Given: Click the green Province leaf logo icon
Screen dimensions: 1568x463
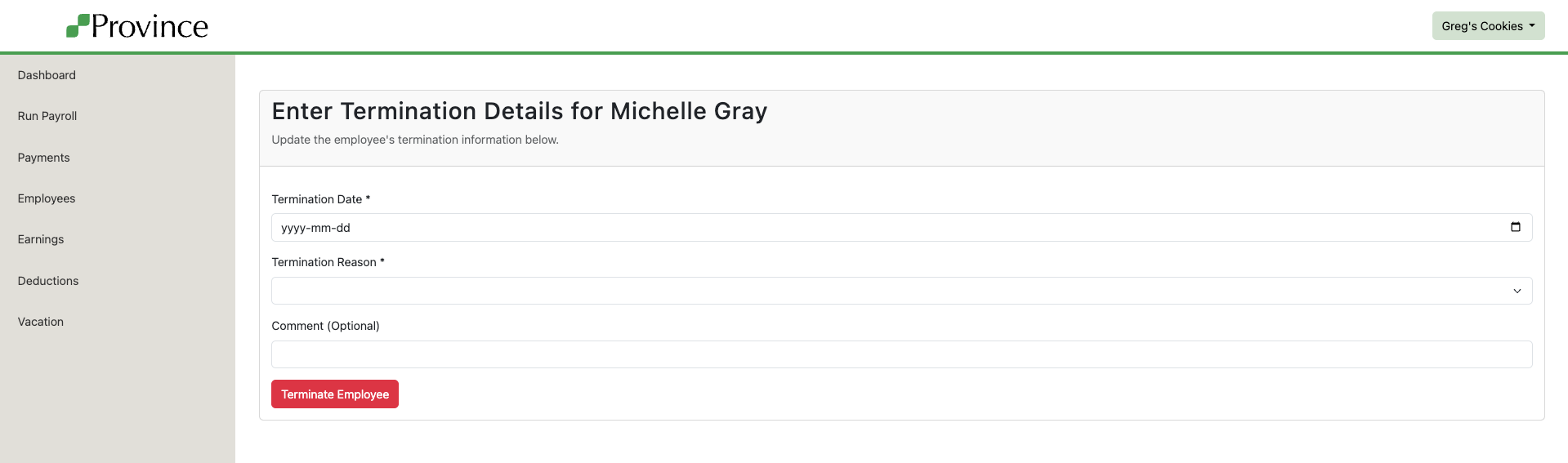Looking at the screenshot, I should [x=78, y=26].
